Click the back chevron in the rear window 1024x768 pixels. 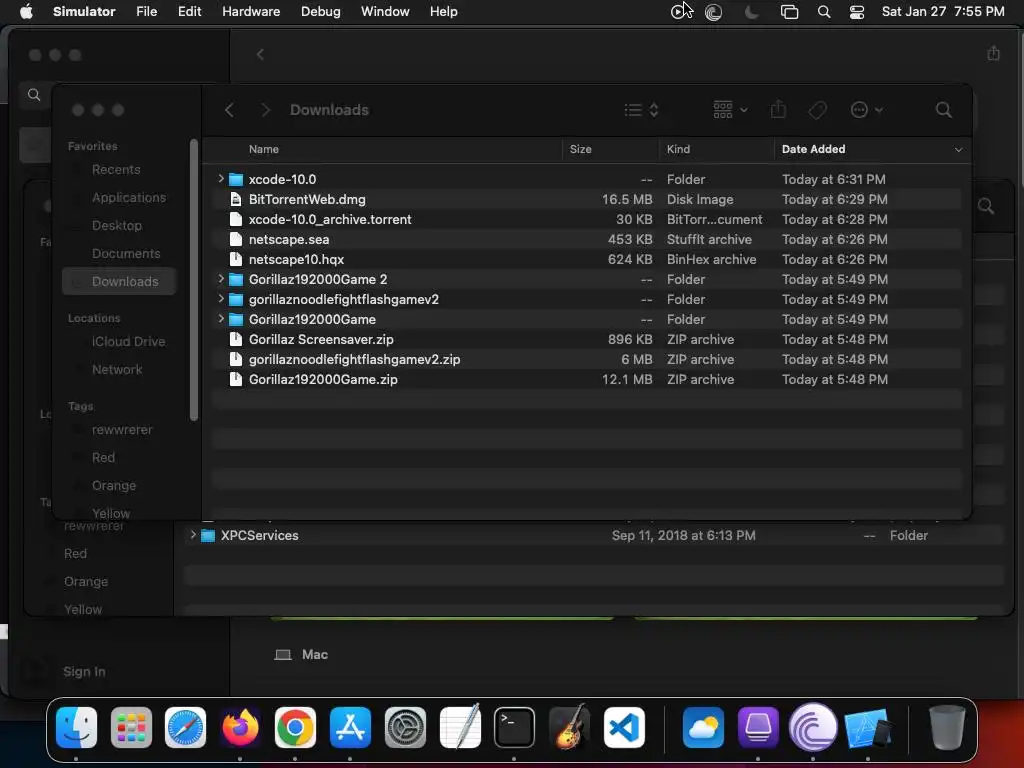click(260, 54)
